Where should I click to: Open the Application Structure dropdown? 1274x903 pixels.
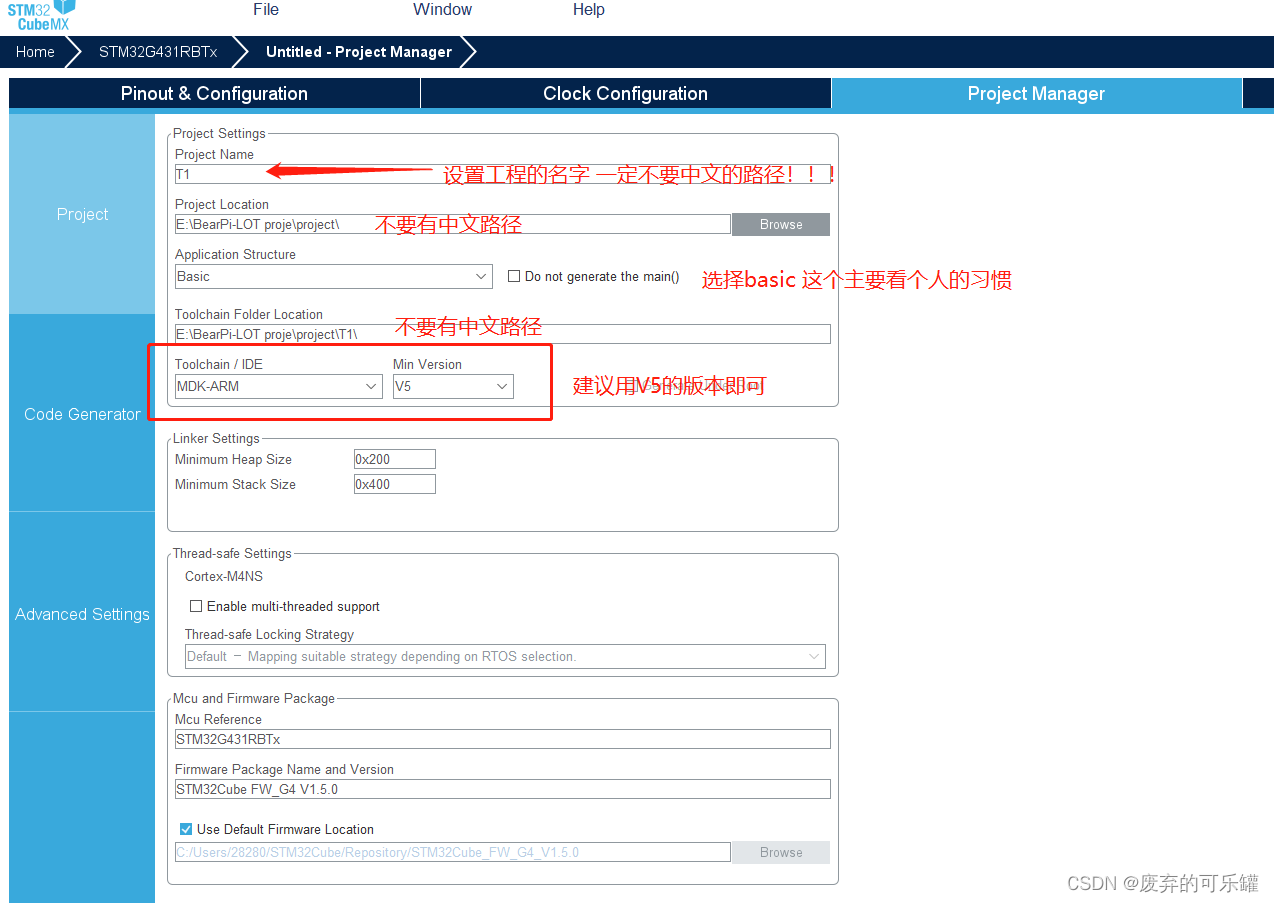tap(333, 276)
